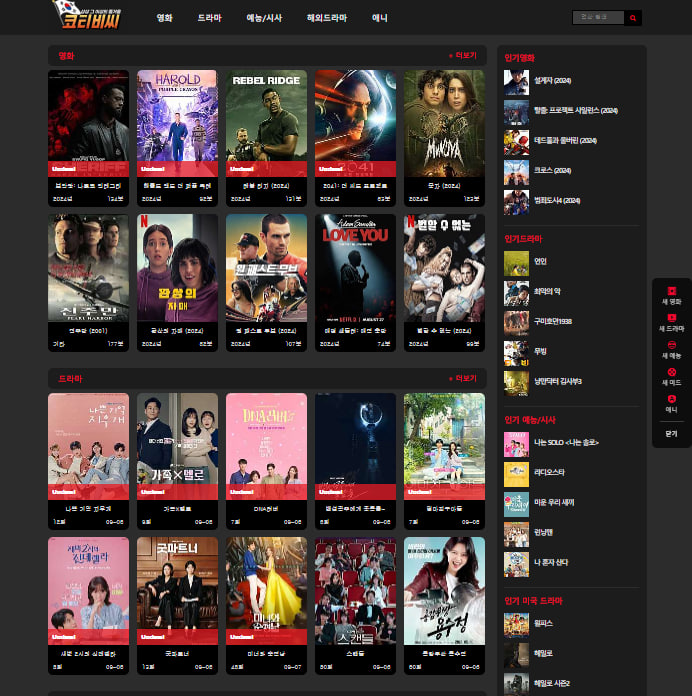Open the 원 패스트 무브 movie poster
Screen dimensions: 692x696
266,268
